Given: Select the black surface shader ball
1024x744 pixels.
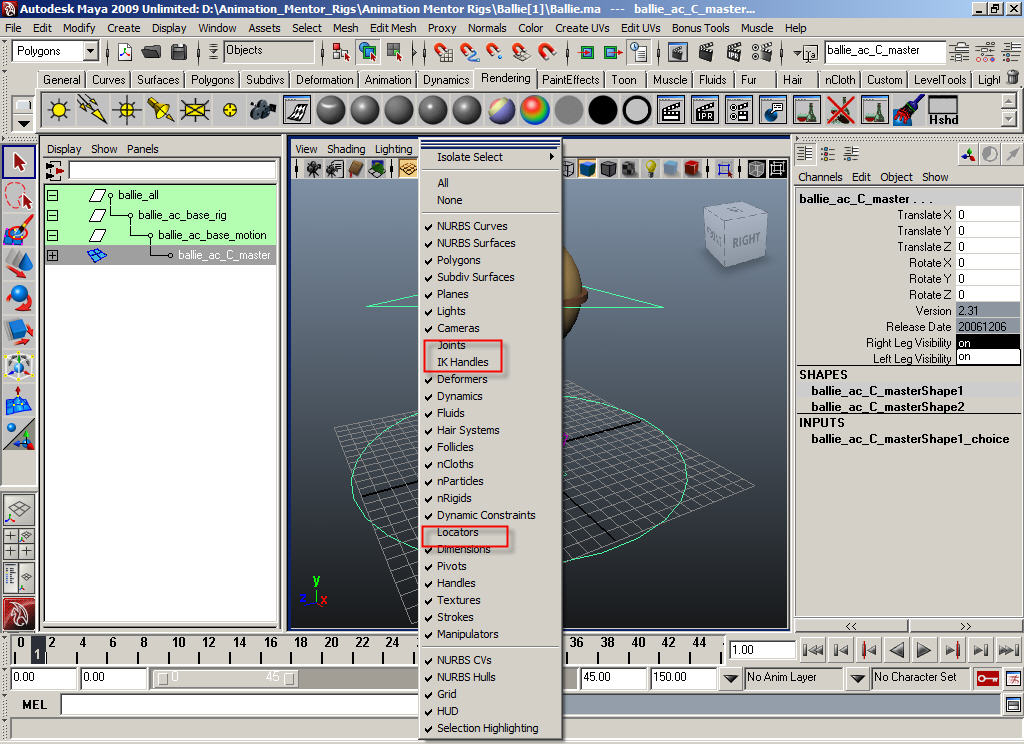Looking at the screenshot, I should [603, 110].
